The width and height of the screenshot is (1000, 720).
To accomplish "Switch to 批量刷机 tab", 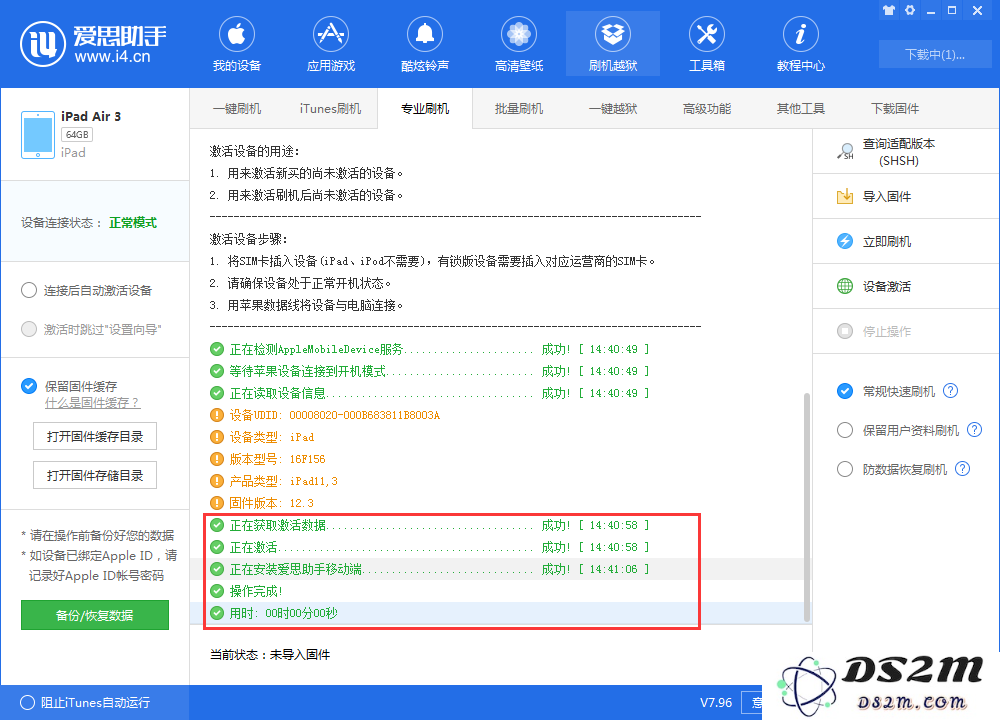I will coord(518,108).
